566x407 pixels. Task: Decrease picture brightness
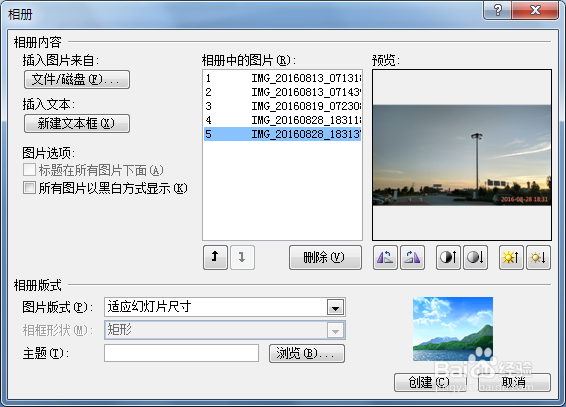(x=538, y=257)
